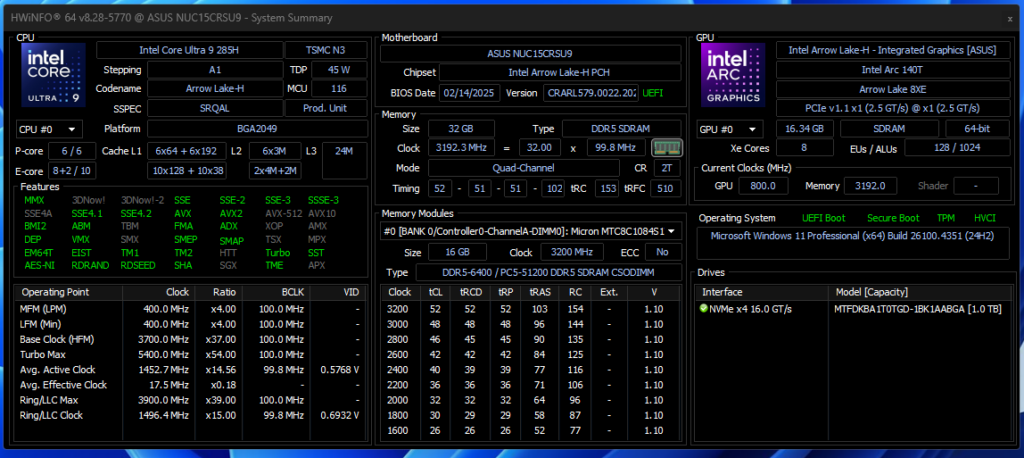The height and width of the screenshot is (458, 1024).
Task: Click the green NVMe drive status icon
Action: coord(703,308)
